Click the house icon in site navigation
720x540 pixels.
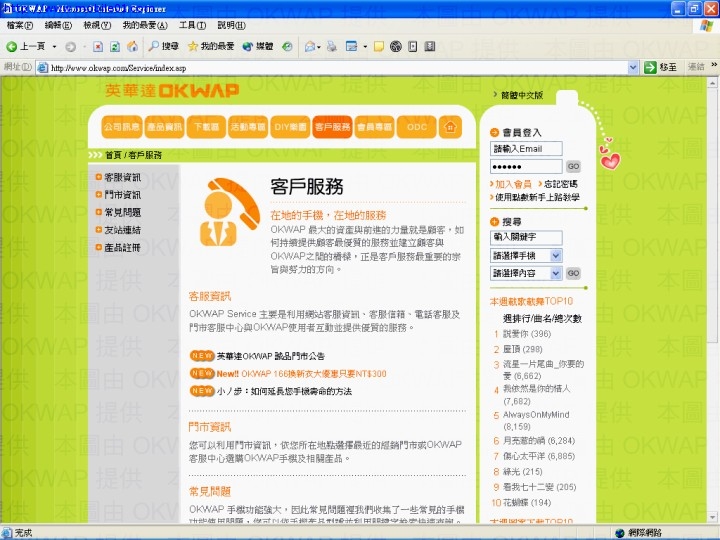[x=450, y=127]
